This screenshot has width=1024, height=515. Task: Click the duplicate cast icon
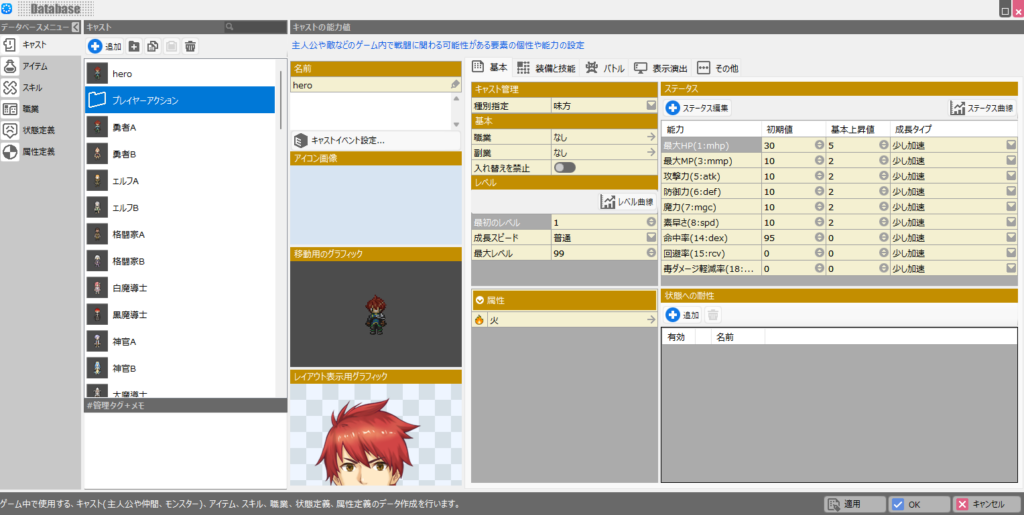(x=153, y=47)
